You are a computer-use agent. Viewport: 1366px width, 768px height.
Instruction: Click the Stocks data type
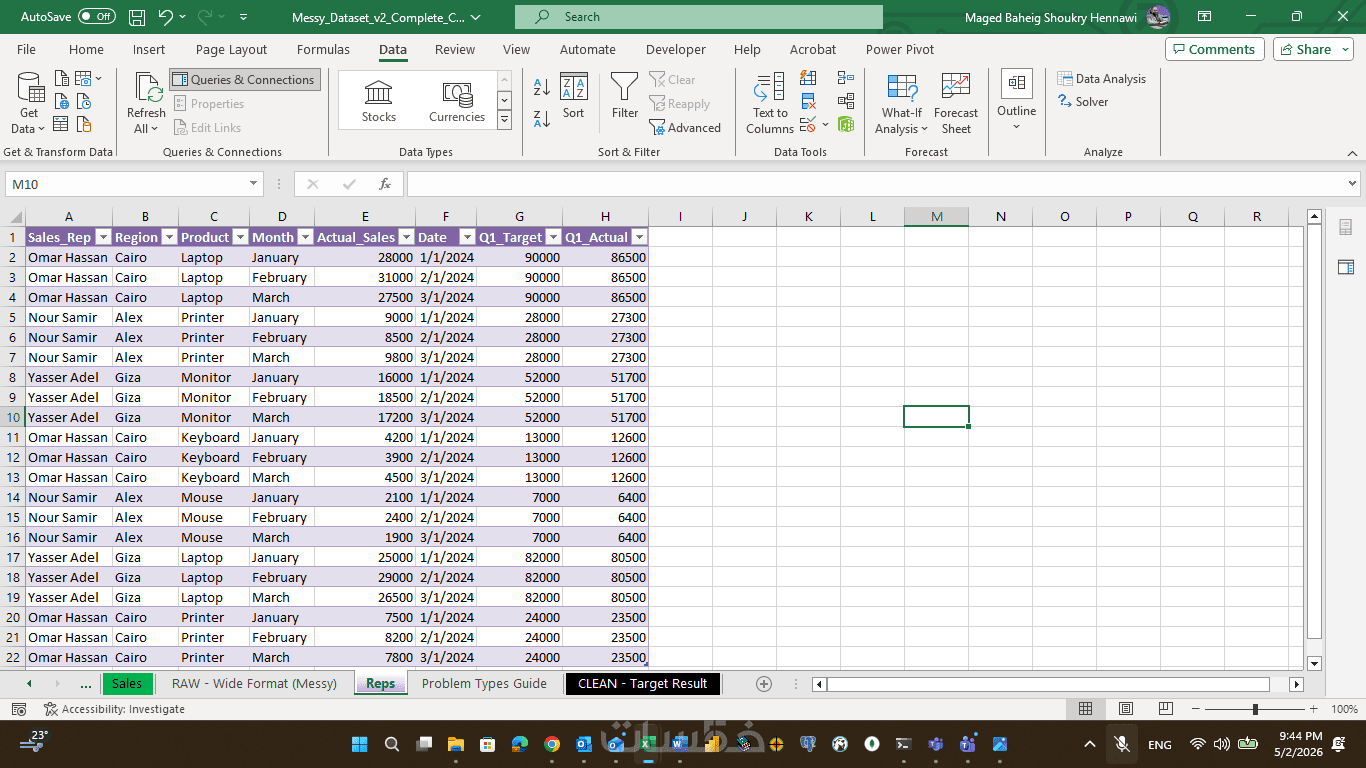point(379,101)
